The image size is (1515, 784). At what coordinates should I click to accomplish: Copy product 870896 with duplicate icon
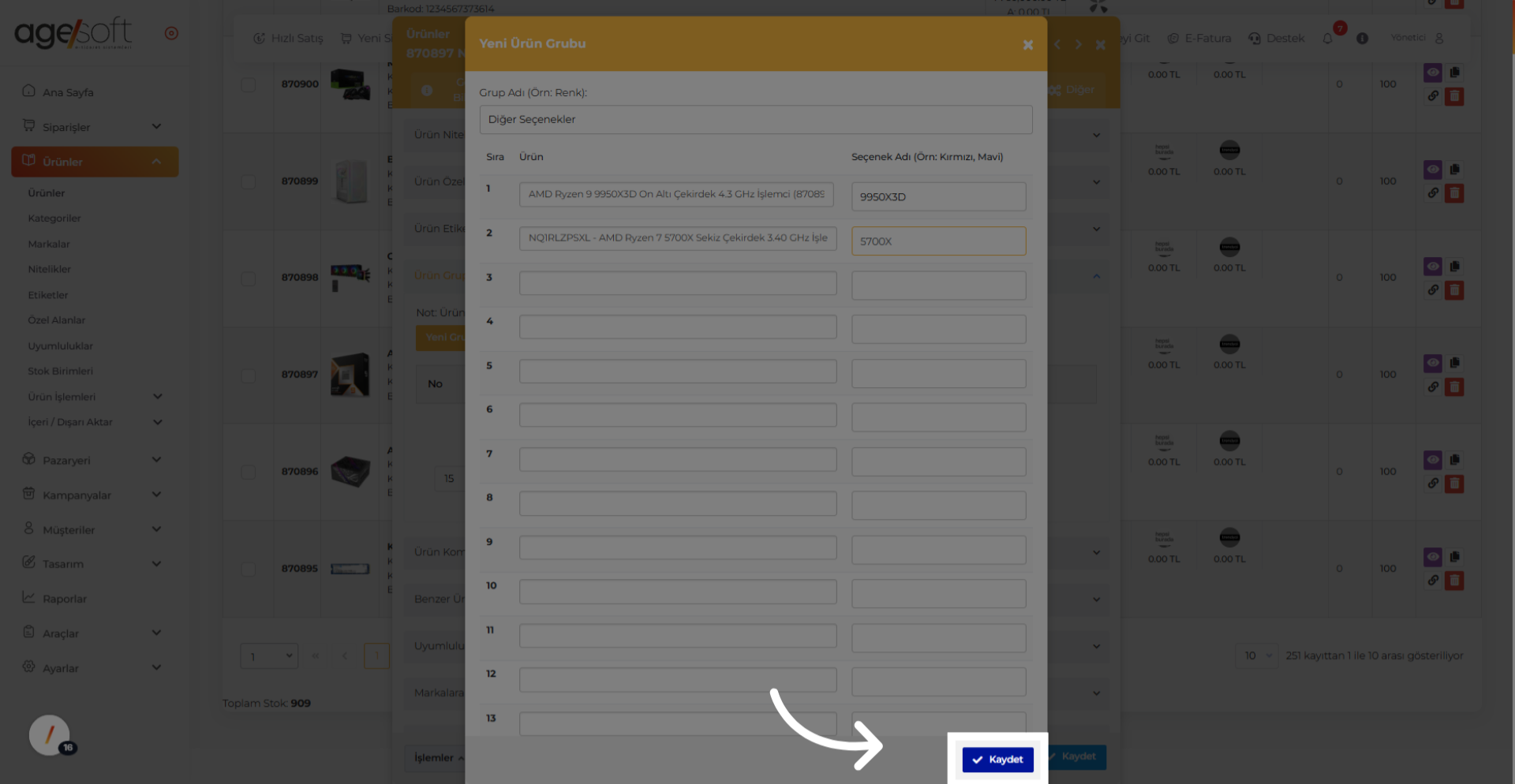[x=1454, y=460]
